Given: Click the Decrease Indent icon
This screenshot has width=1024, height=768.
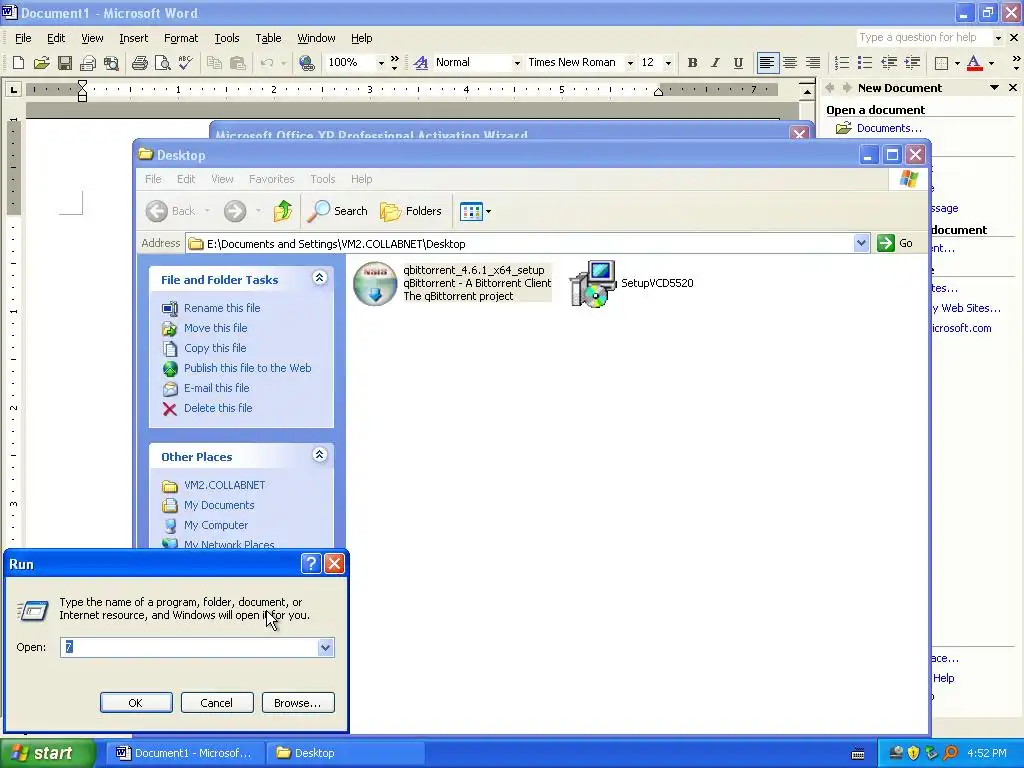Looking at the screenshot, I should pyautogui.click(x=888, y=63).
